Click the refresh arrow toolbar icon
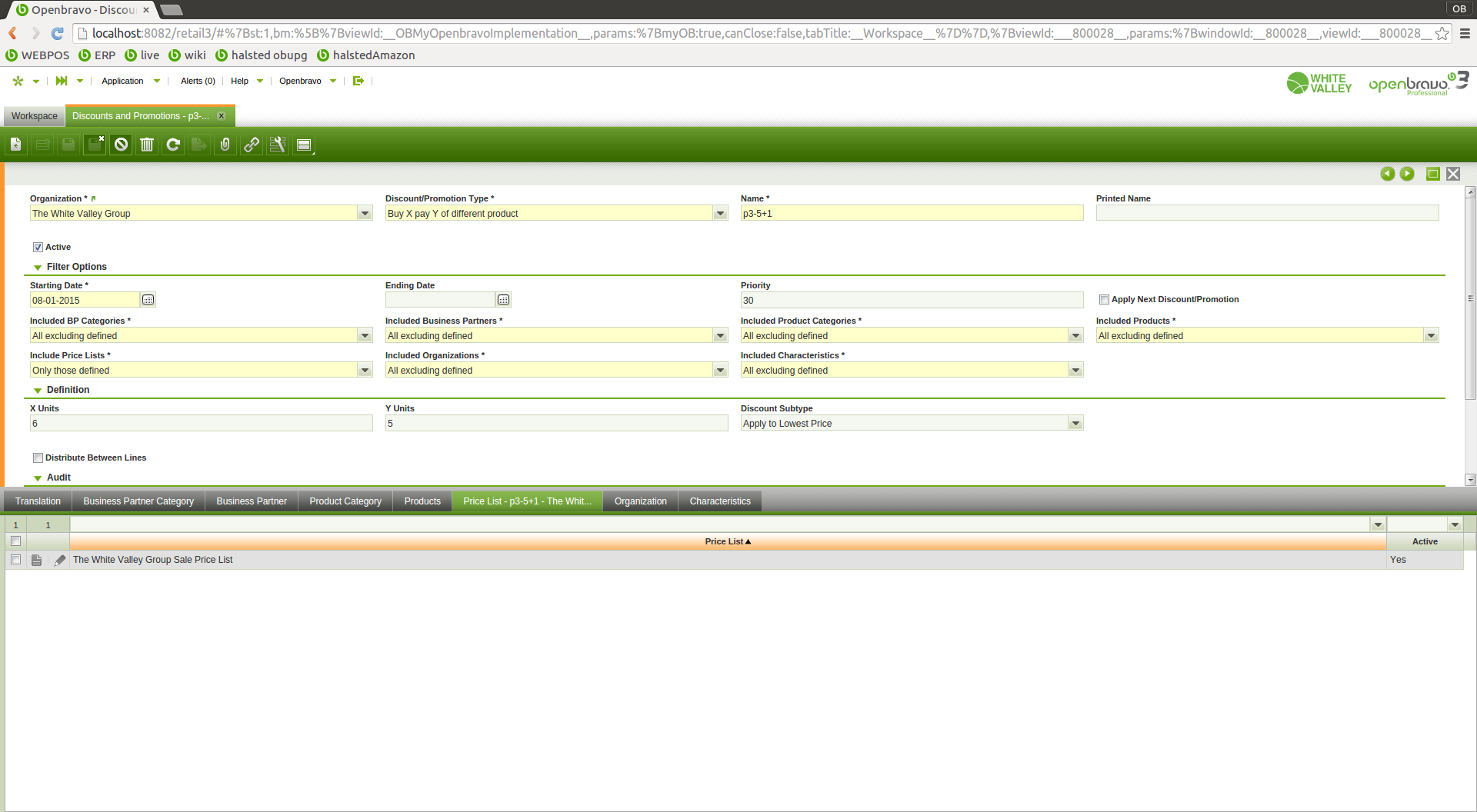This screenshot has width=1477, height=812. point(173,145)
